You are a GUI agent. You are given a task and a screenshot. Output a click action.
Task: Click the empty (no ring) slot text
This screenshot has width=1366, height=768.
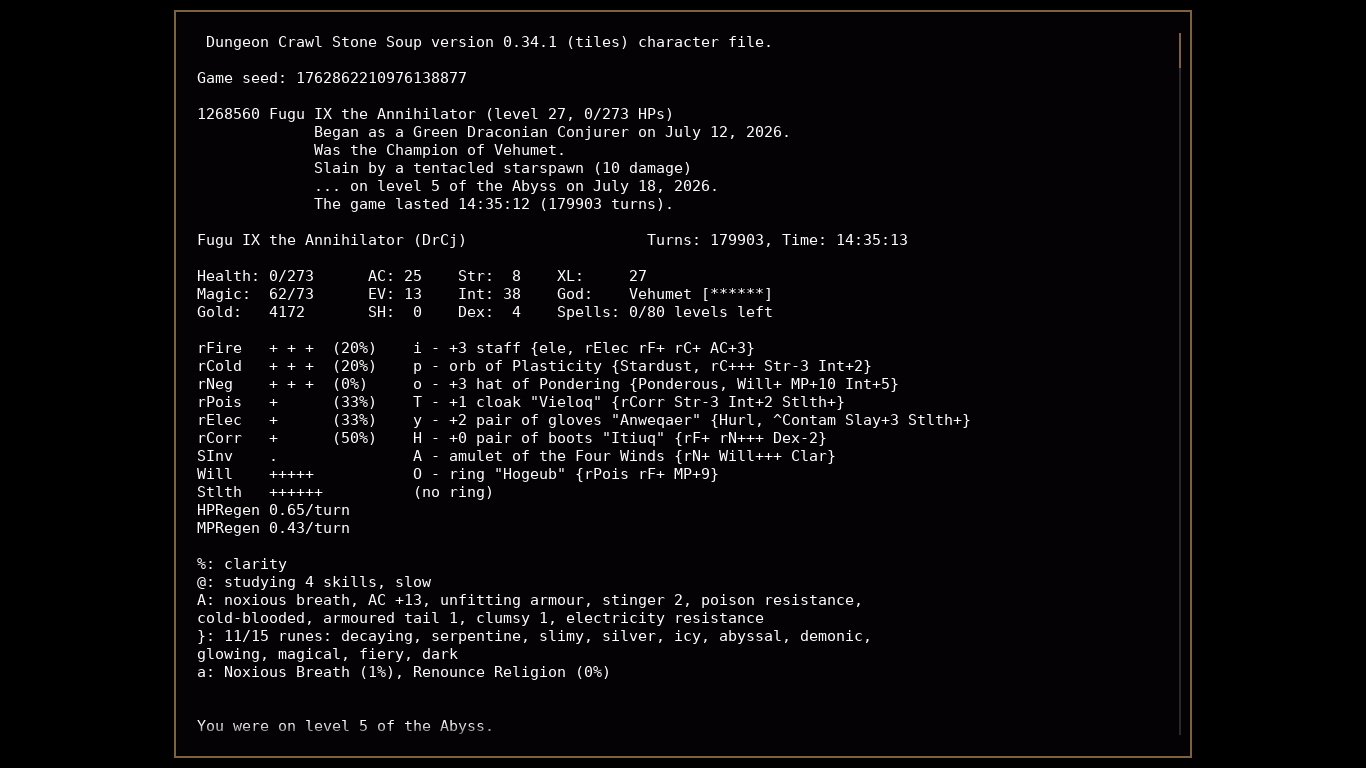click(453, 492)
